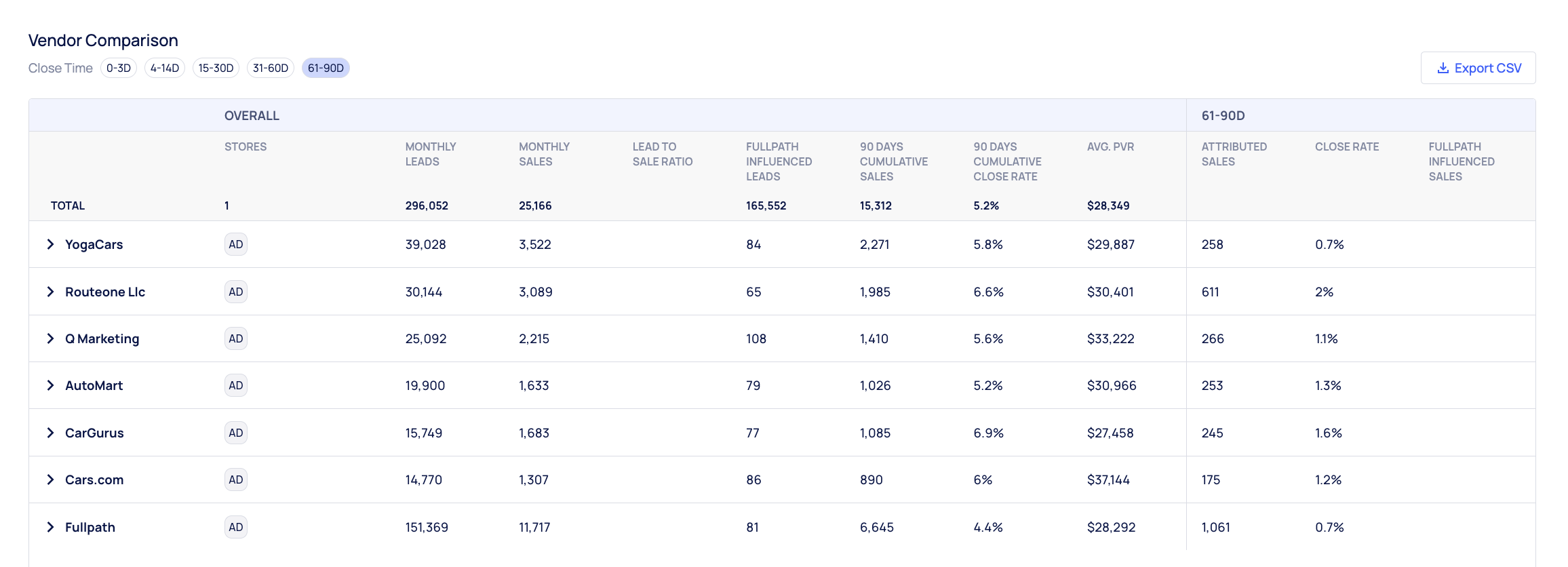Click the active 61-90D close time chip
The image size is (1568, 567).
(326, 68)
